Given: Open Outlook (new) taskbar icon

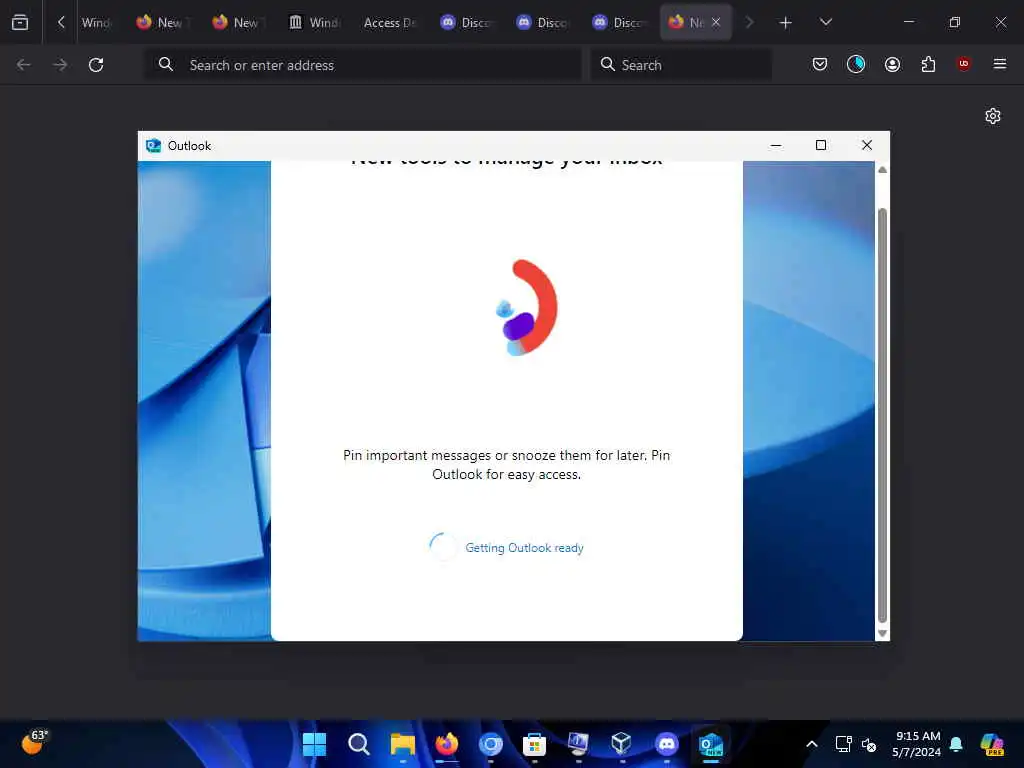Looking at the screenshot, I should pos(711,744).
